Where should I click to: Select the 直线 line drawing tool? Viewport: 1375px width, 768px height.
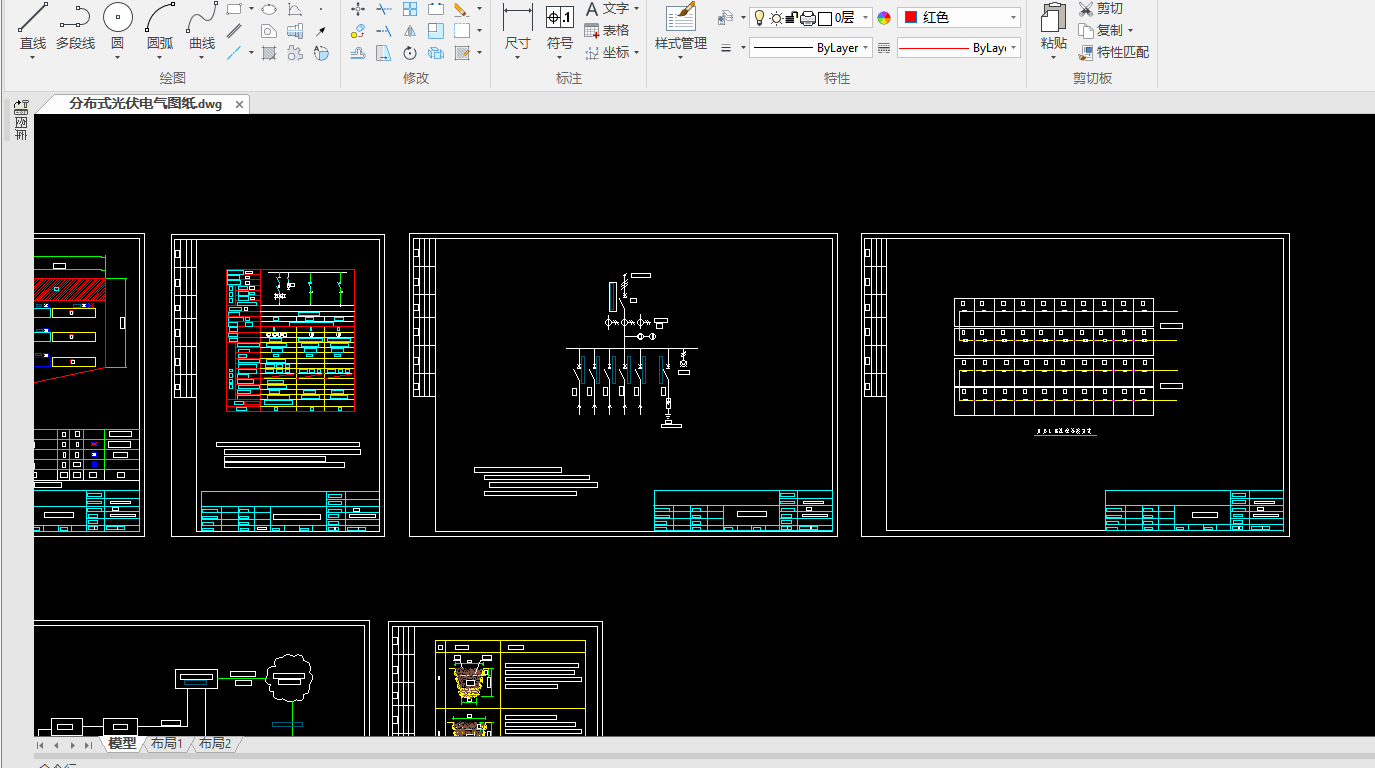point(33,25)
